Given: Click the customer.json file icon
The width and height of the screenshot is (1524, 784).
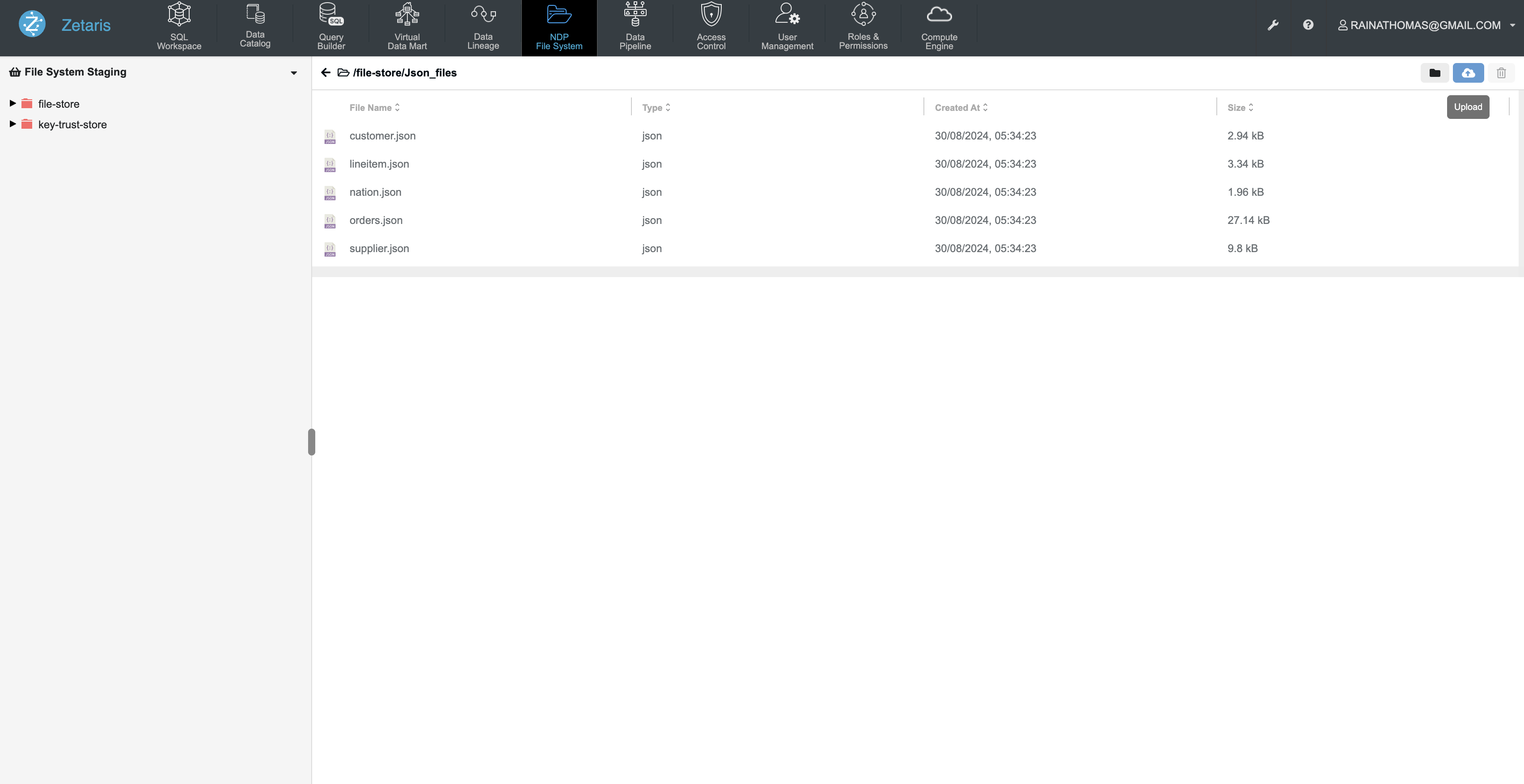Looking at the screenshot, I should pyautogui.click(x=330, y=137).
